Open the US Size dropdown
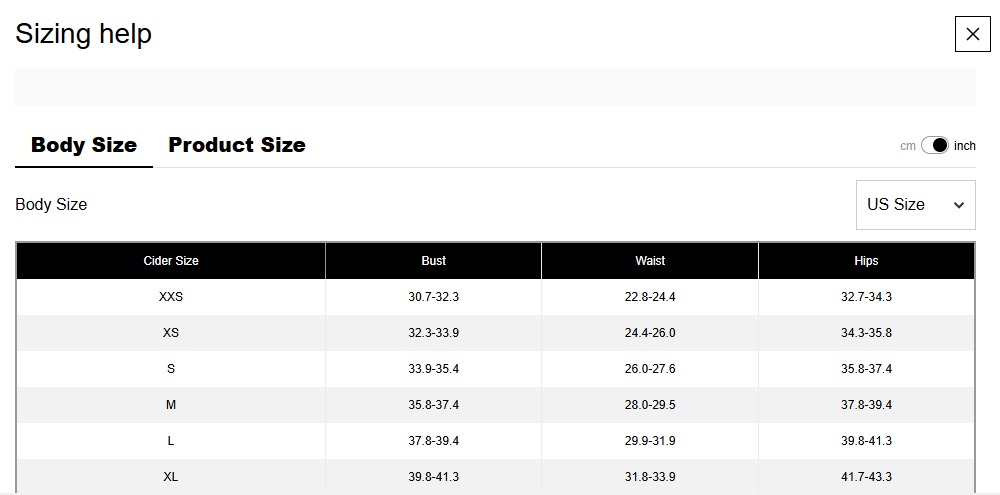The image size is (1000, 495). point(915,205)
